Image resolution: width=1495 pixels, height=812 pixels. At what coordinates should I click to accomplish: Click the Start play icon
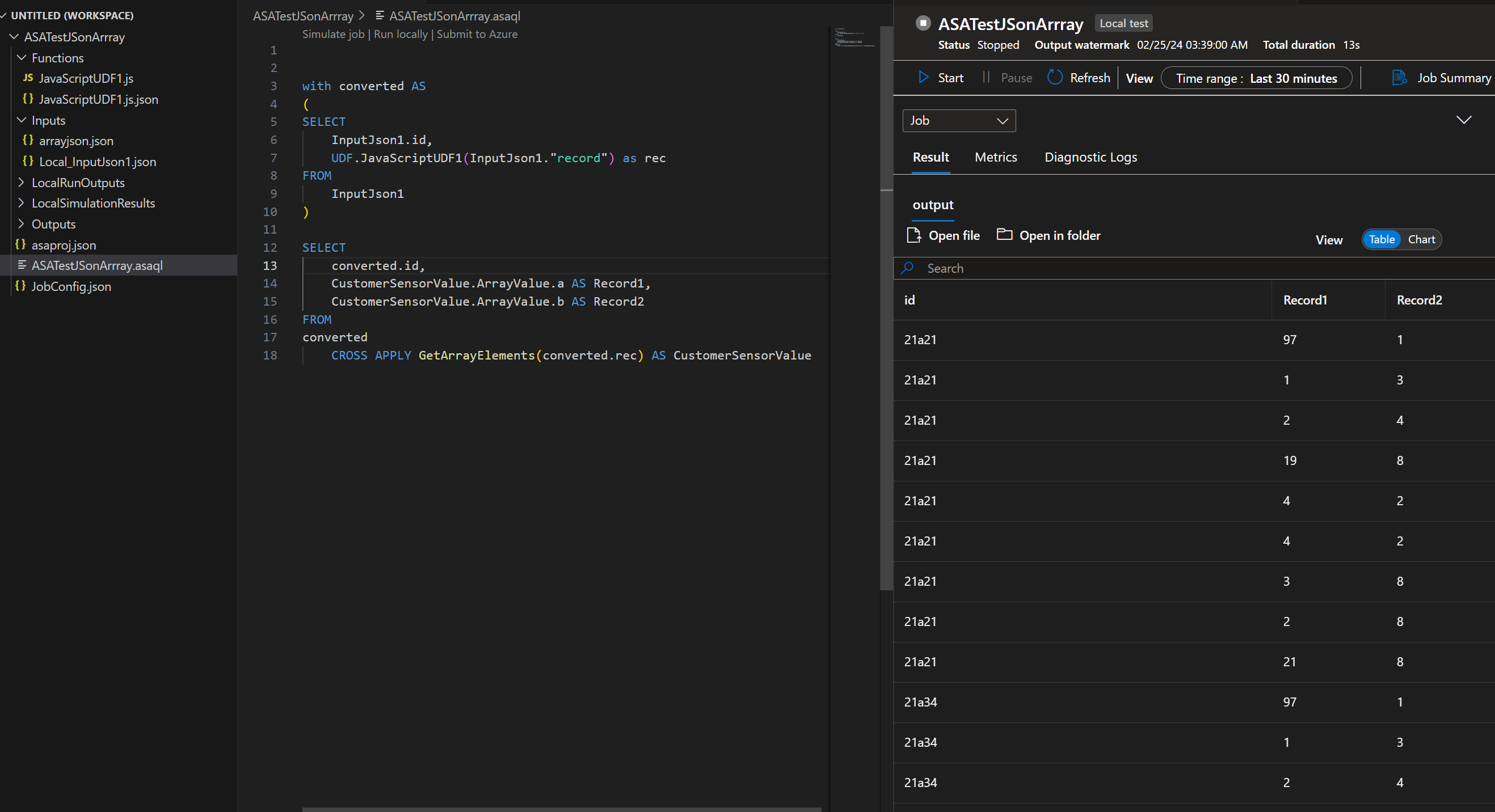pyautogui.click(x=923, y=77)
